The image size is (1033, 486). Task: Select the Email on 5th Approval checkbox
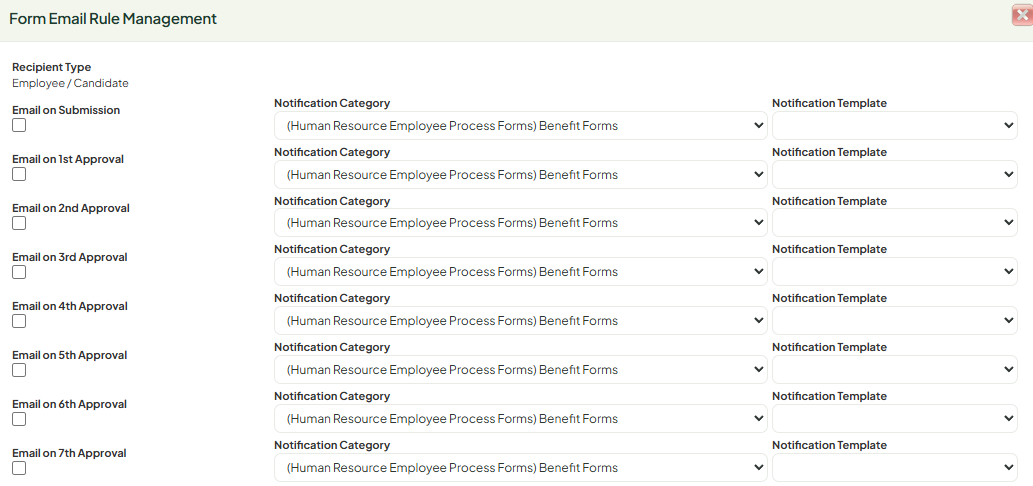click(x=19, y=370)
